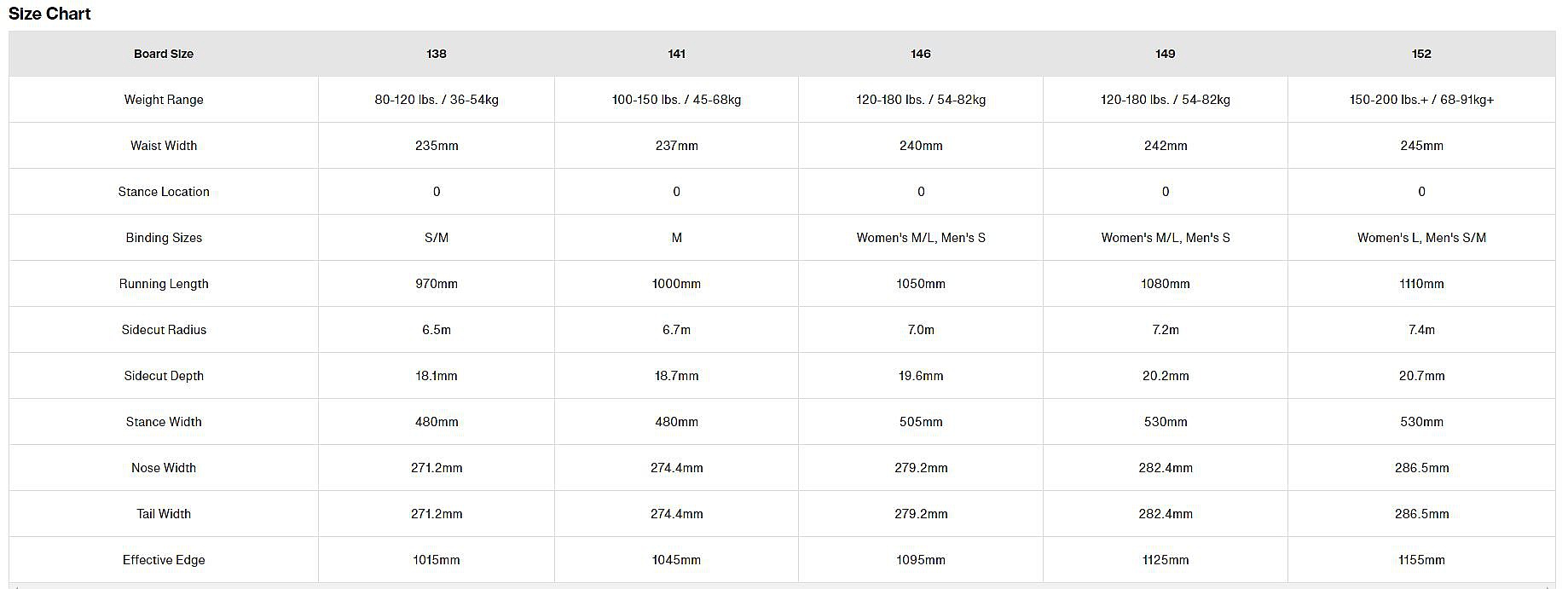Viewport: 1568px width, 589px height.
Task: Select the 505mm stance width cell
Action: pos(921,422)
